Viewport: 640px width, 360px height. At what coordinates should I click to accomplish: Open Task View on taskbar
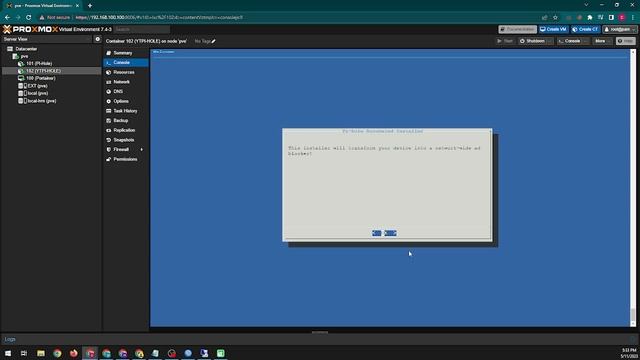point(24,353)
